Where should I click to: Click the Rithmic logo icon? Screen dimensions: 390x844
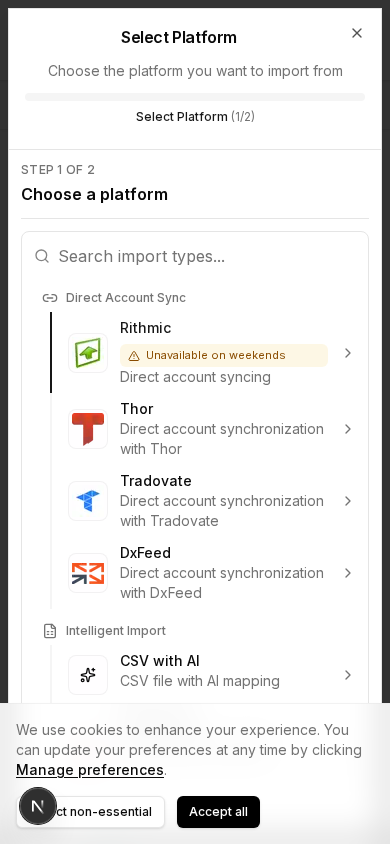click(88, 353)
